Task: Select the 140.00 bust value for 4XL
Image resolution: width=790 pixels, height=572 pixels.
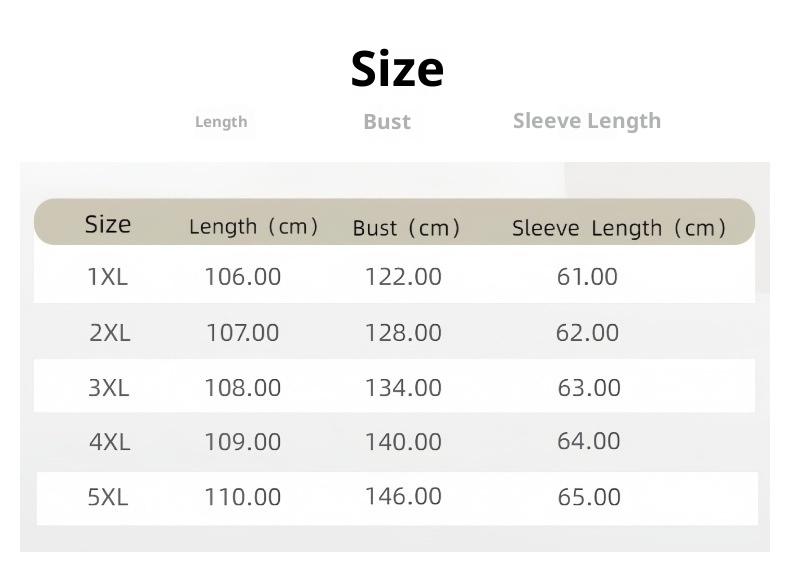Action: pyautogui.click(x=403, y=441)
